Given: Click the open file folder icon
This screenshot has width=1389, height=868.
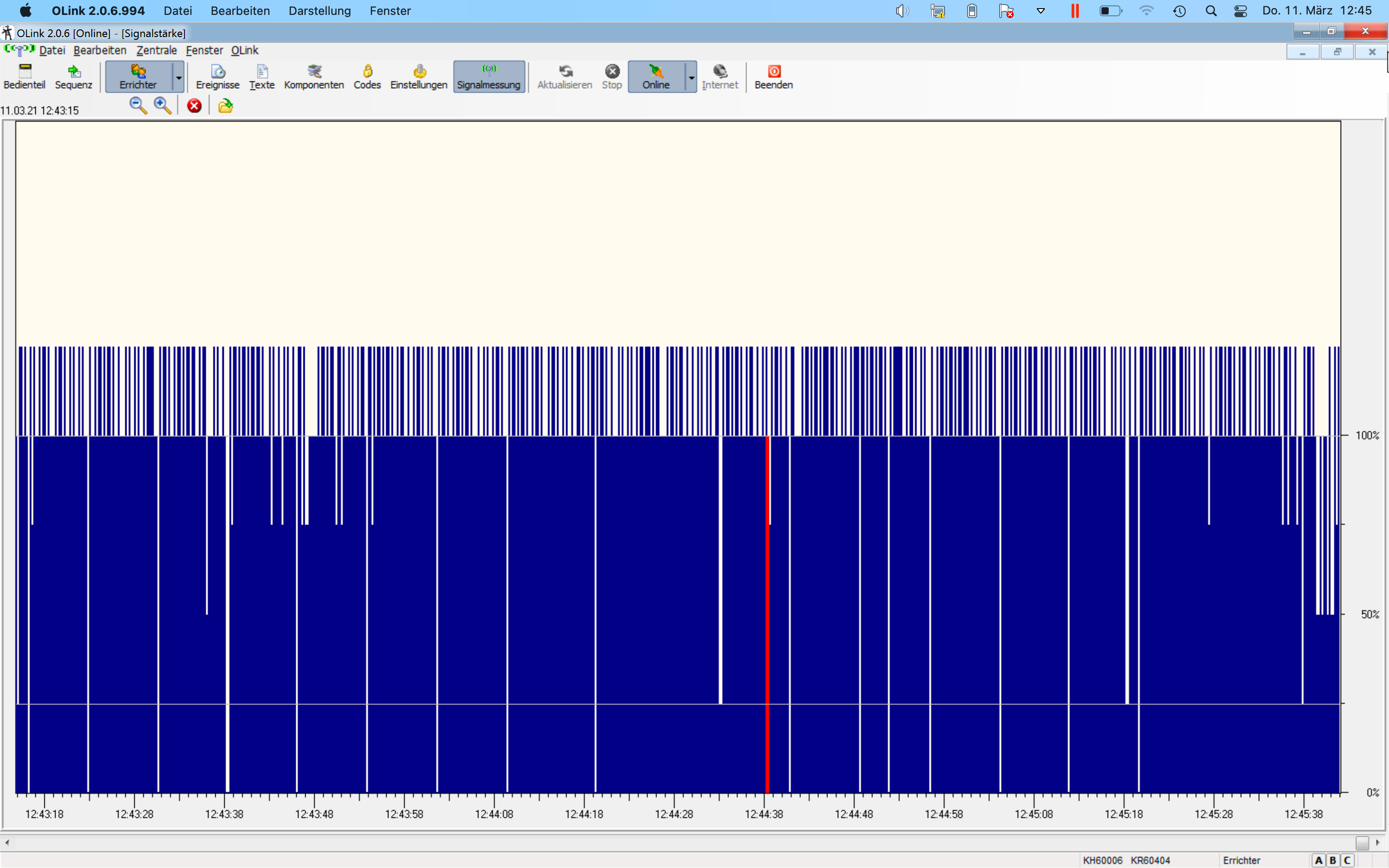Looking at the screenshot, I should click(226, 106).
